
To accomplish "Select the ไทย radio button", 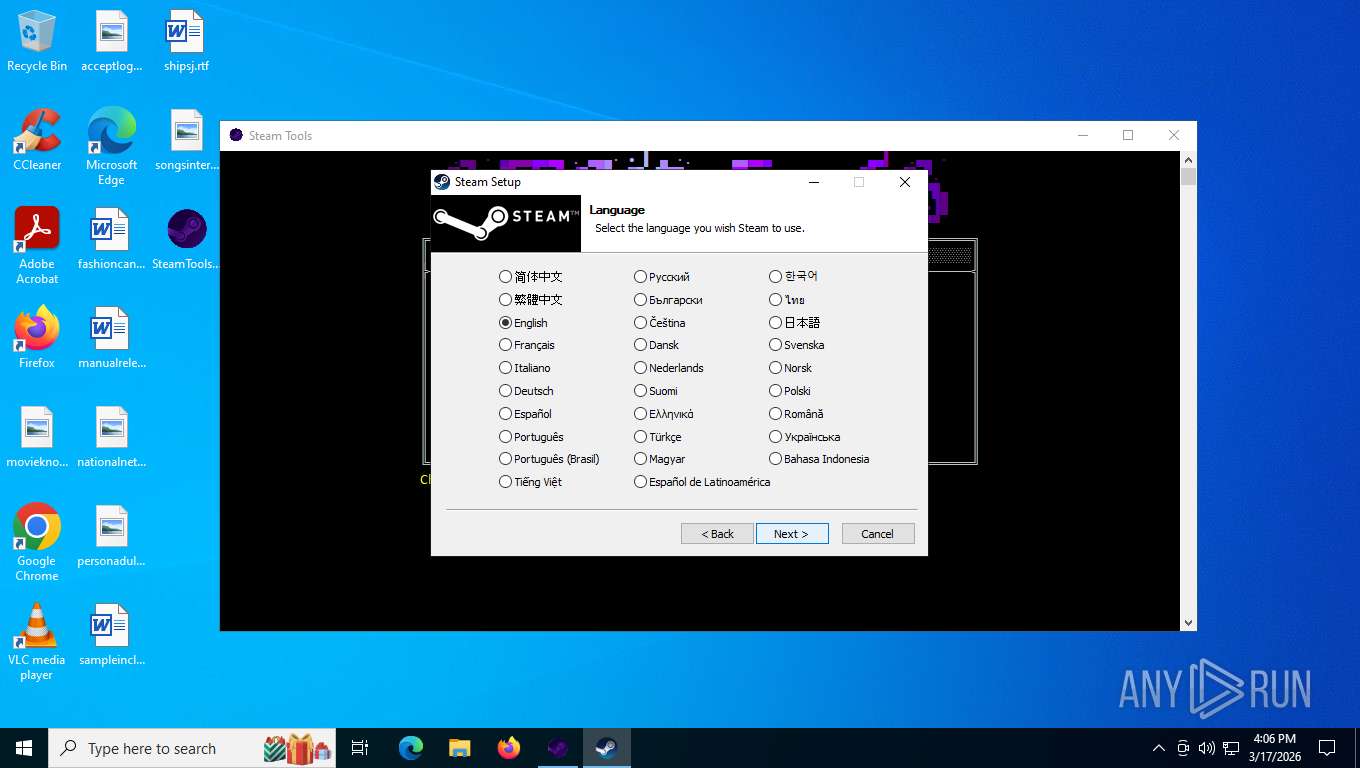I will [788, 300].
